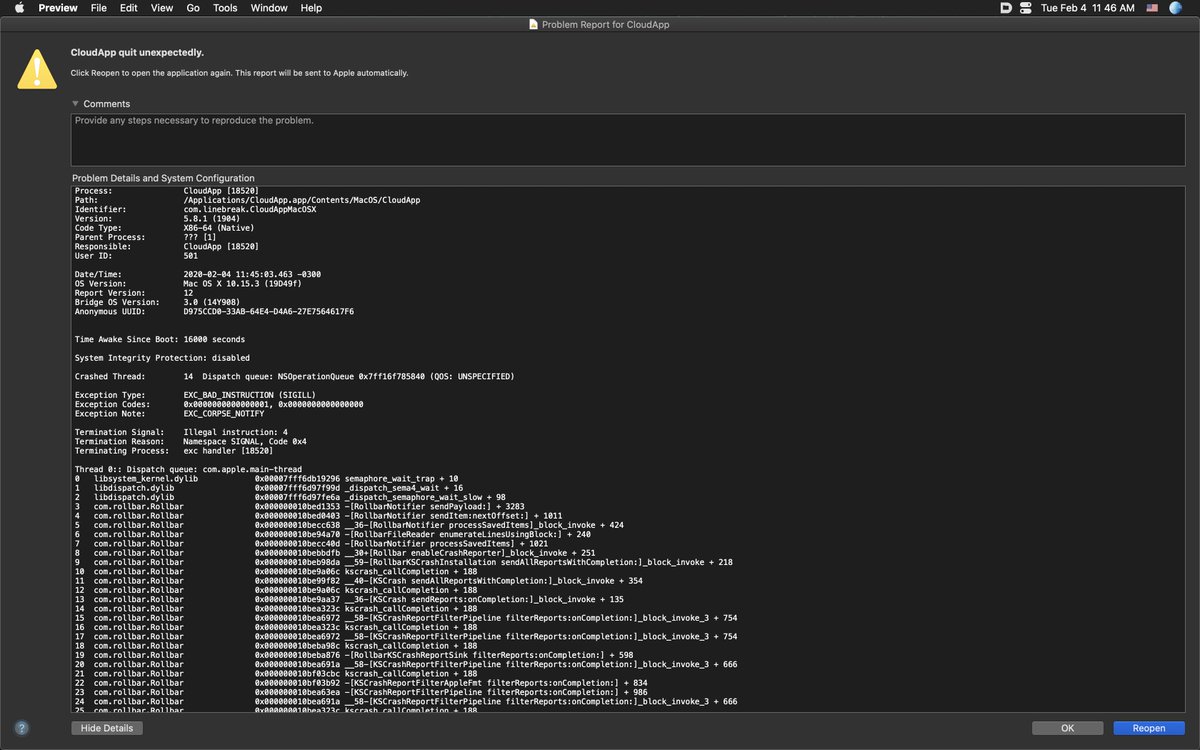Click the date and time in menu bar
The height and width of the screenshot is (750, 1200).
point(1087,7)
